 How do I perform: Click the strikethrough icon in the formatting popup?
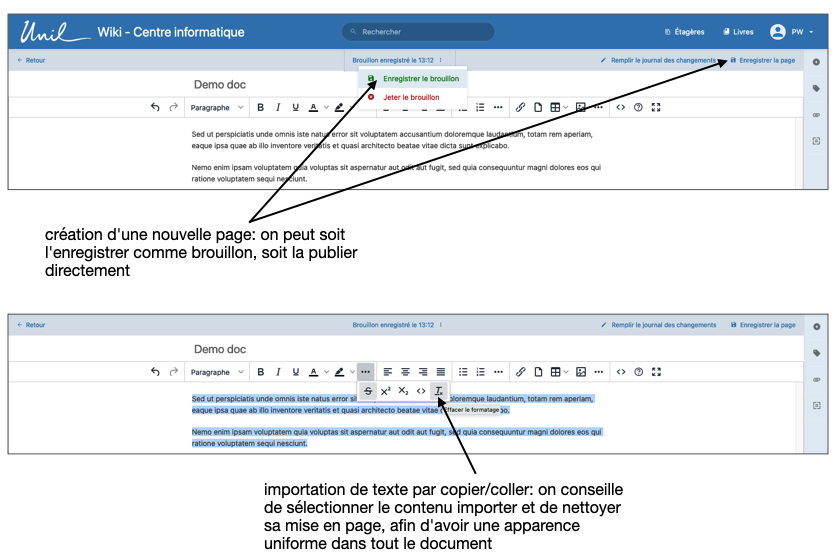(x=368, y=391)
